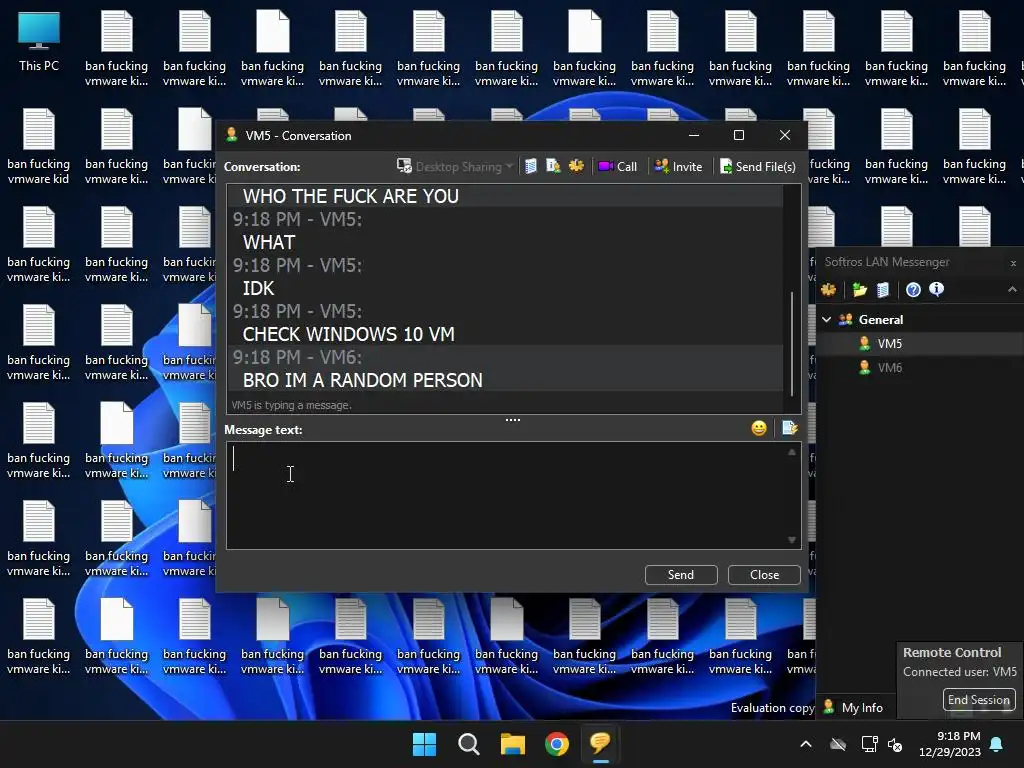Click the conversation history scrollbar
1024x768 pixels.
point(792,344)
